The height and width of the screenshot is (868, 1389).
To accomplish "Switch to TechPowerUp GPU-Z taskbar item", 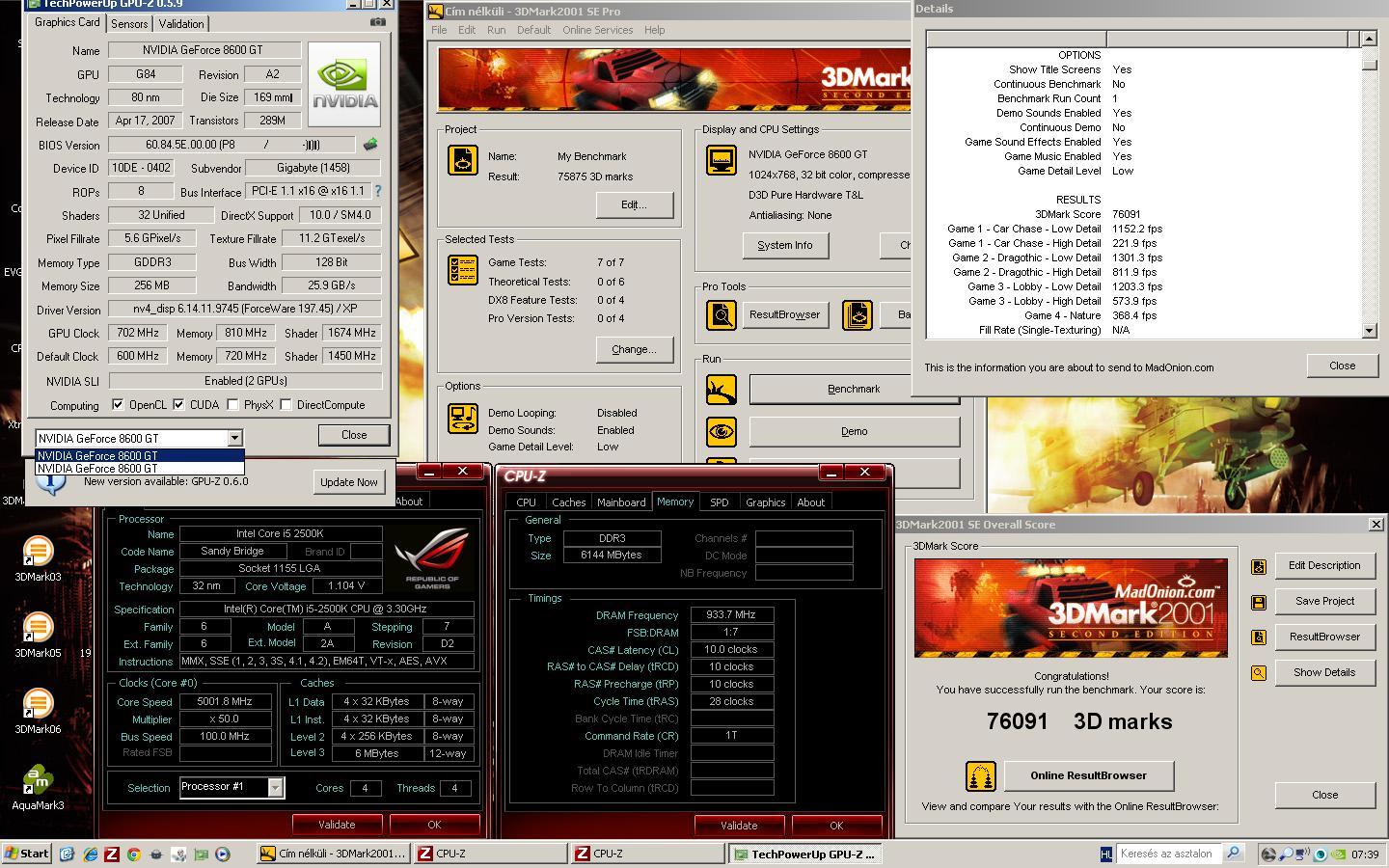I will (x=804, y=854).
